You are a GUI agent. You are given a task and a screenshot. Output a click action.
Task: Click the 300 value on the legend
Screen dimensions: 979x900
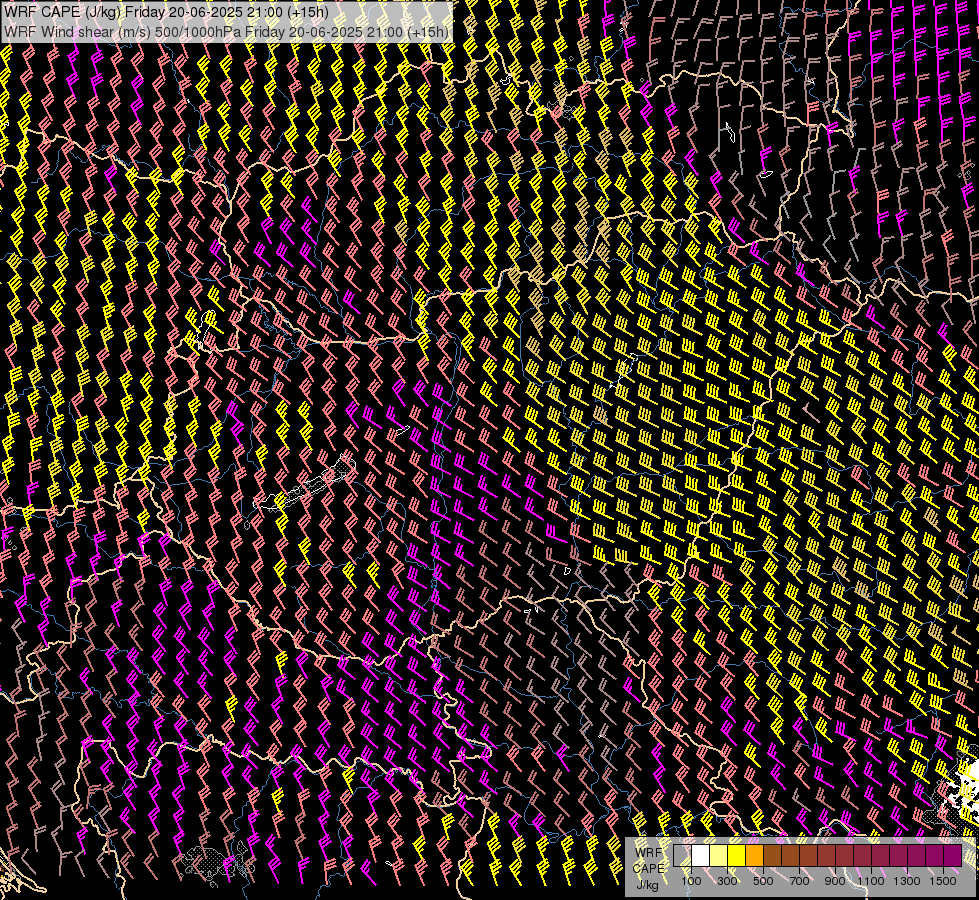[x=727, y=881]
